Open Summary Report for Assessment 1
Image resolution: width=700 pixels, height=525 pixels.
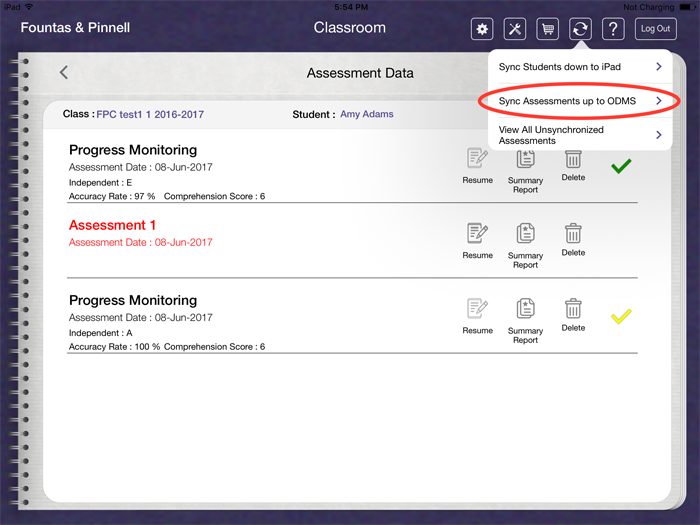tap(525, 243)
